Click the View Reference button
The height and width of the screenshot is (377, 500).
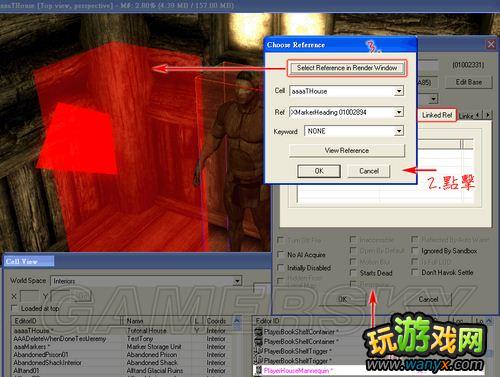tap(347, 151)
